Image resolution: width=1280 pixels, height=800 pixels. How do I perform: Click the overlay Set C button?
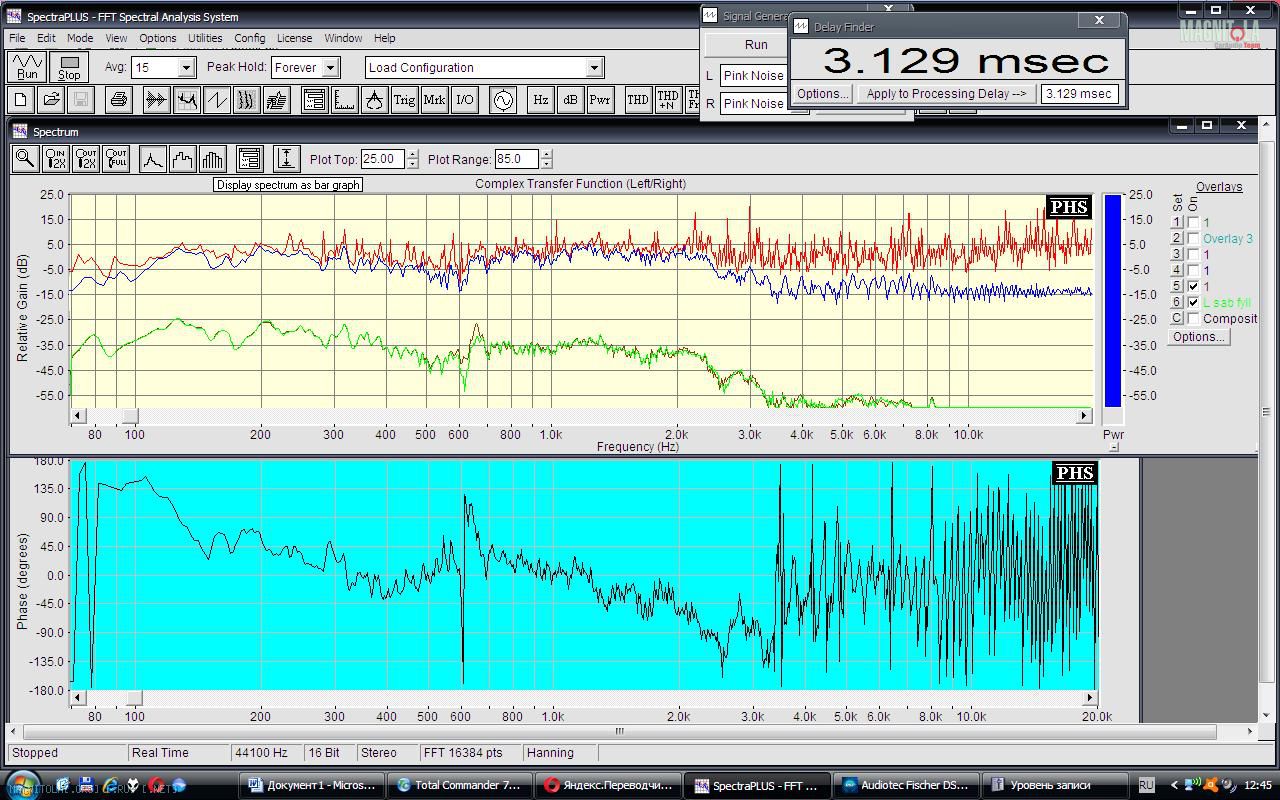click(x=1177, y=319)
